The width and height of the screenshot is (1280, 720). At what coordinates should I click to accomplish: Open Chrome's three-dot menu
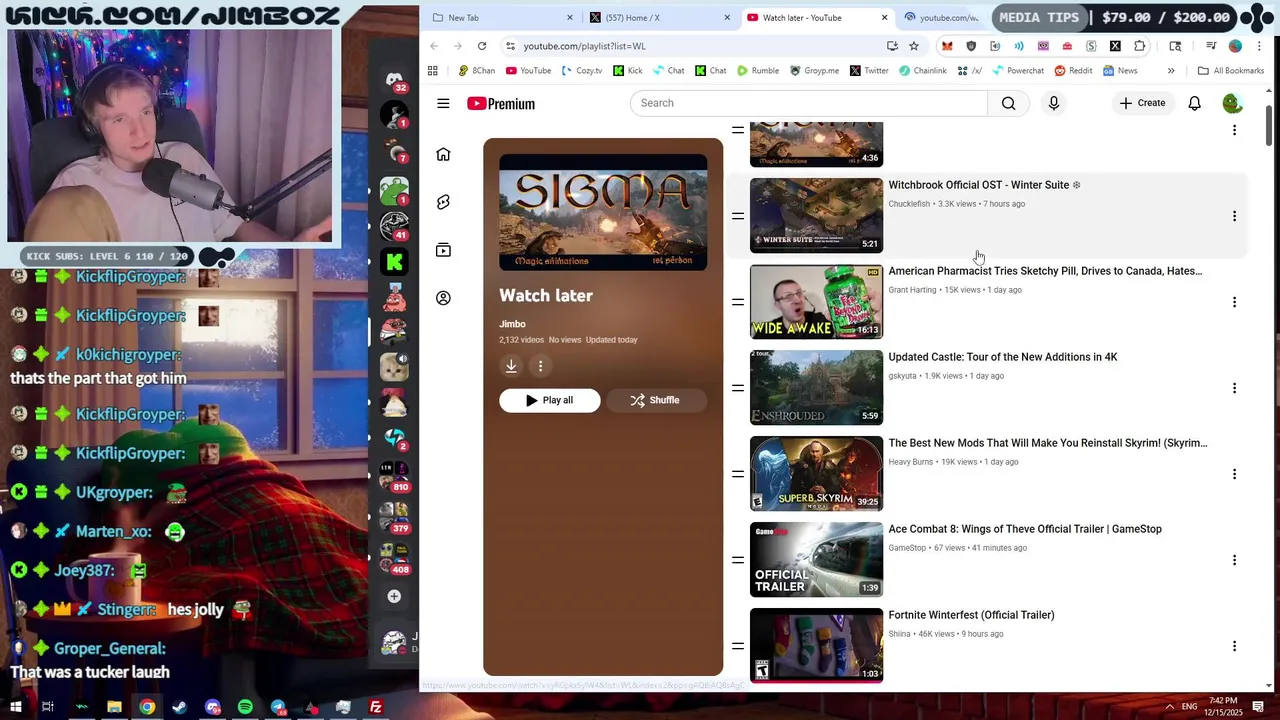pos(1259,46)
